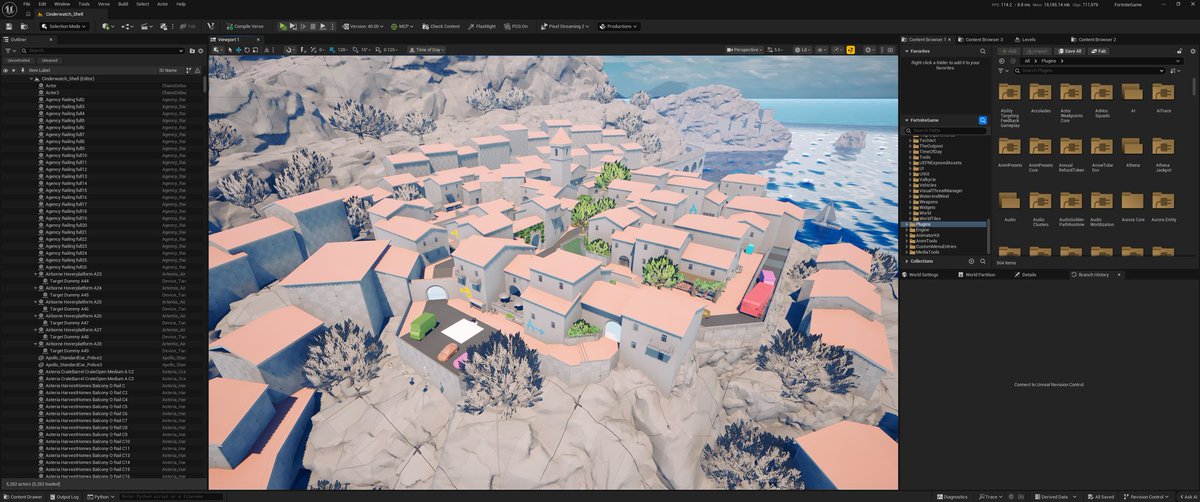The width and height of the screenshot is (1200, 502).
Task: Open Content Drawer in status bar
Action: click(x=24, y=496)
